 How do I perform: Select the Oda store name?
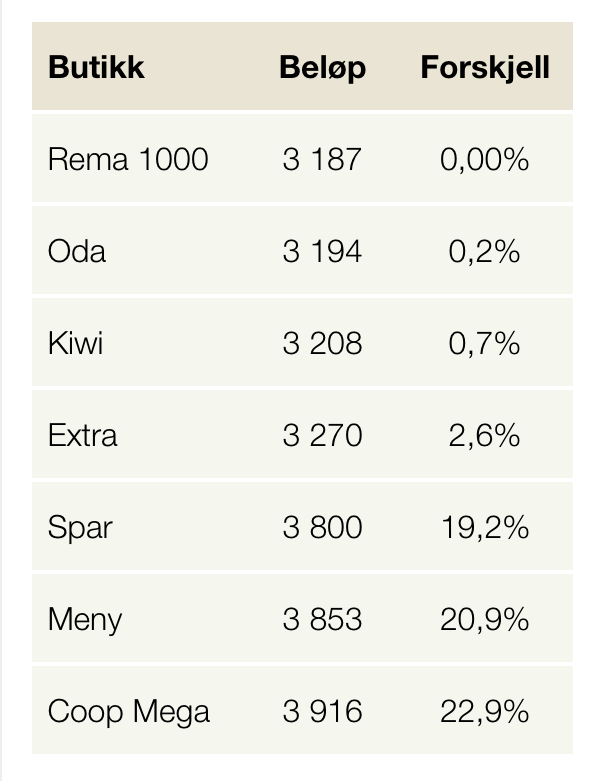point(77,251)
